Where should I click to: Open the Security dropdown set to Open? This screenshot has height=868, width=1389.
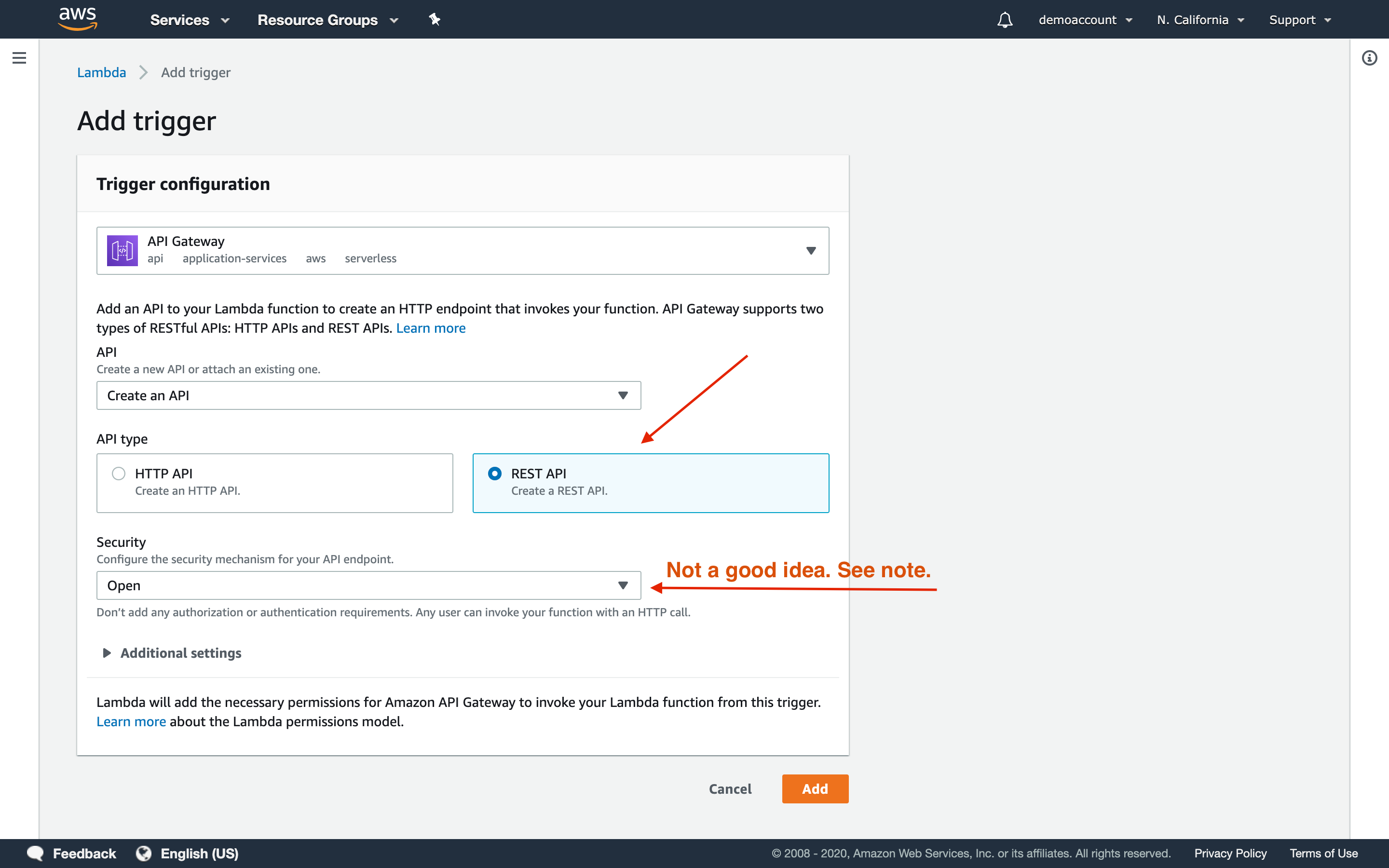368,585
